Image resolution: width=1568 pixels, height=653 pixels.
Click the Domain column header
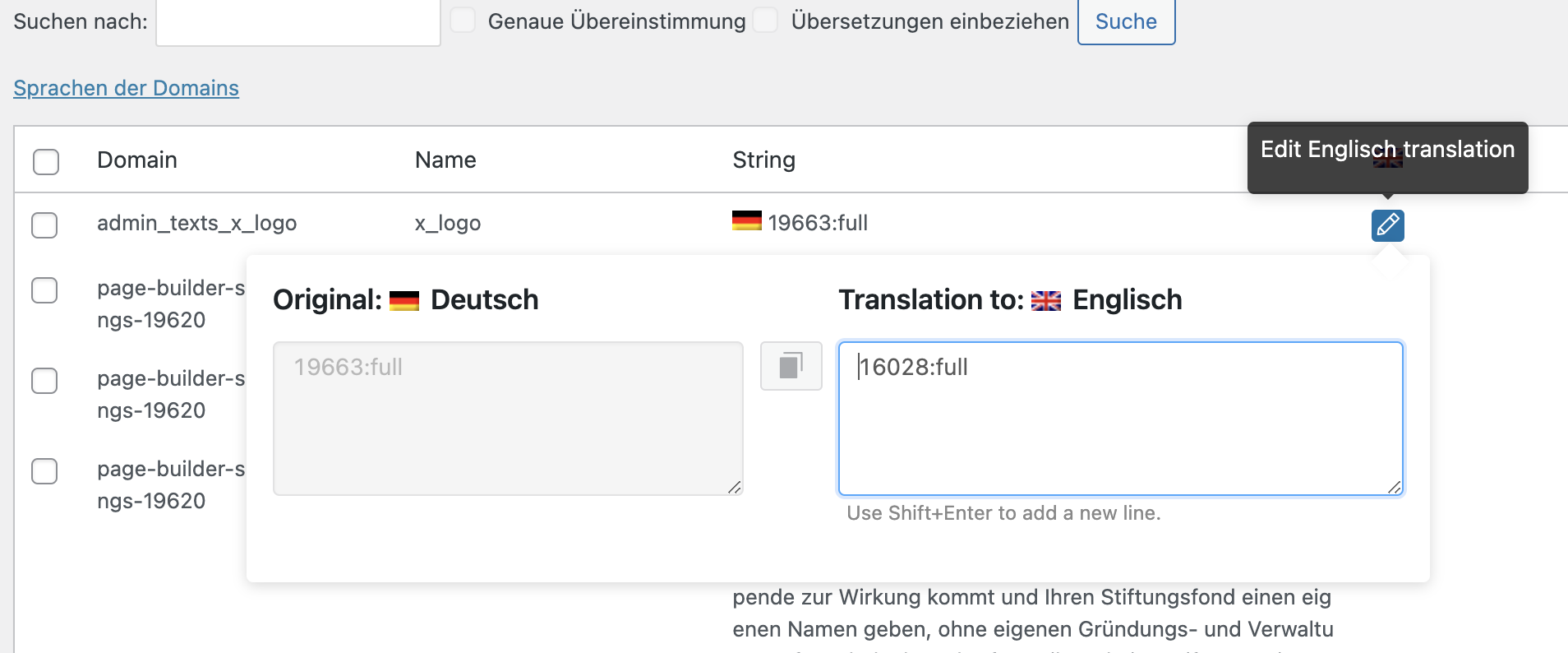pos(136,160)
